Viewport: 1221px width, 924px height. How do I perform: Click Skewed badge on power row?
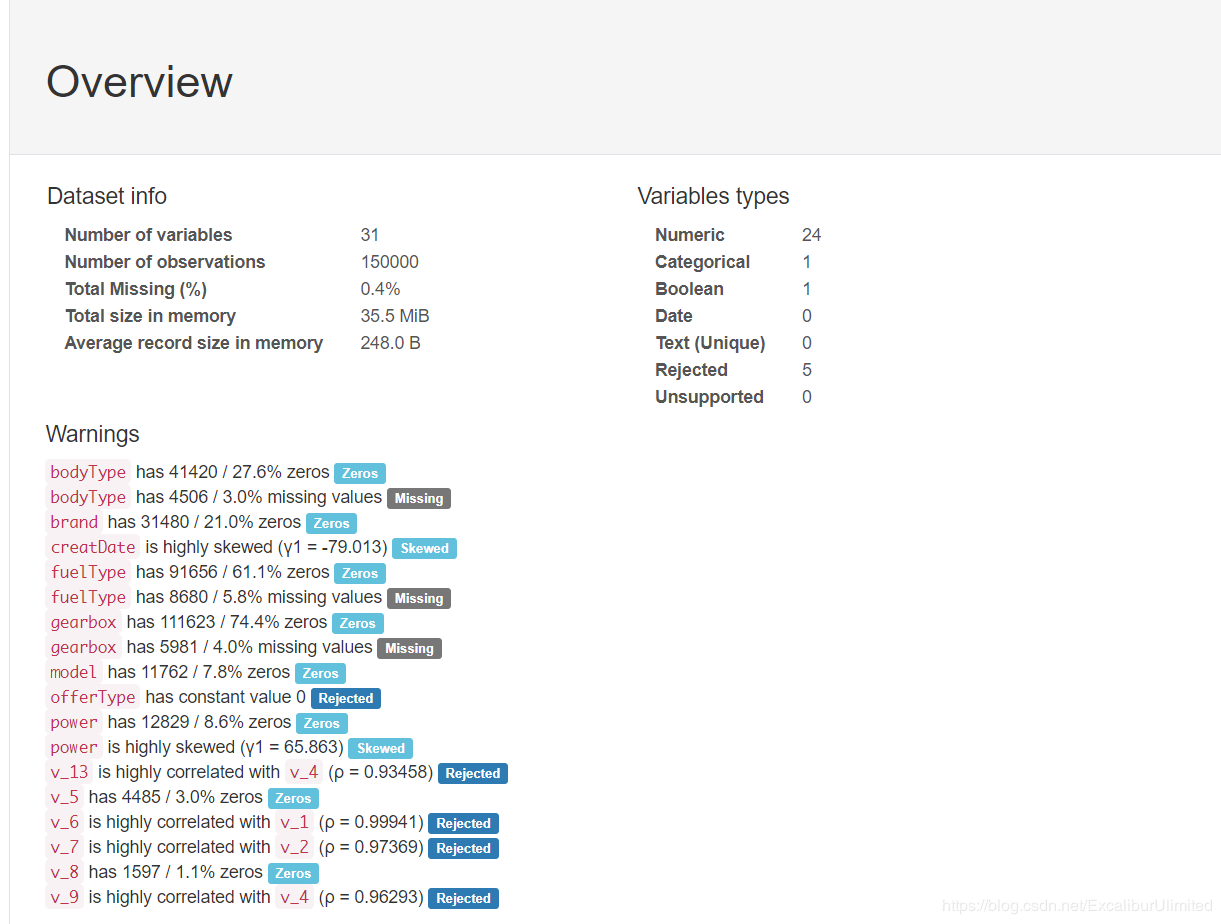381,748
